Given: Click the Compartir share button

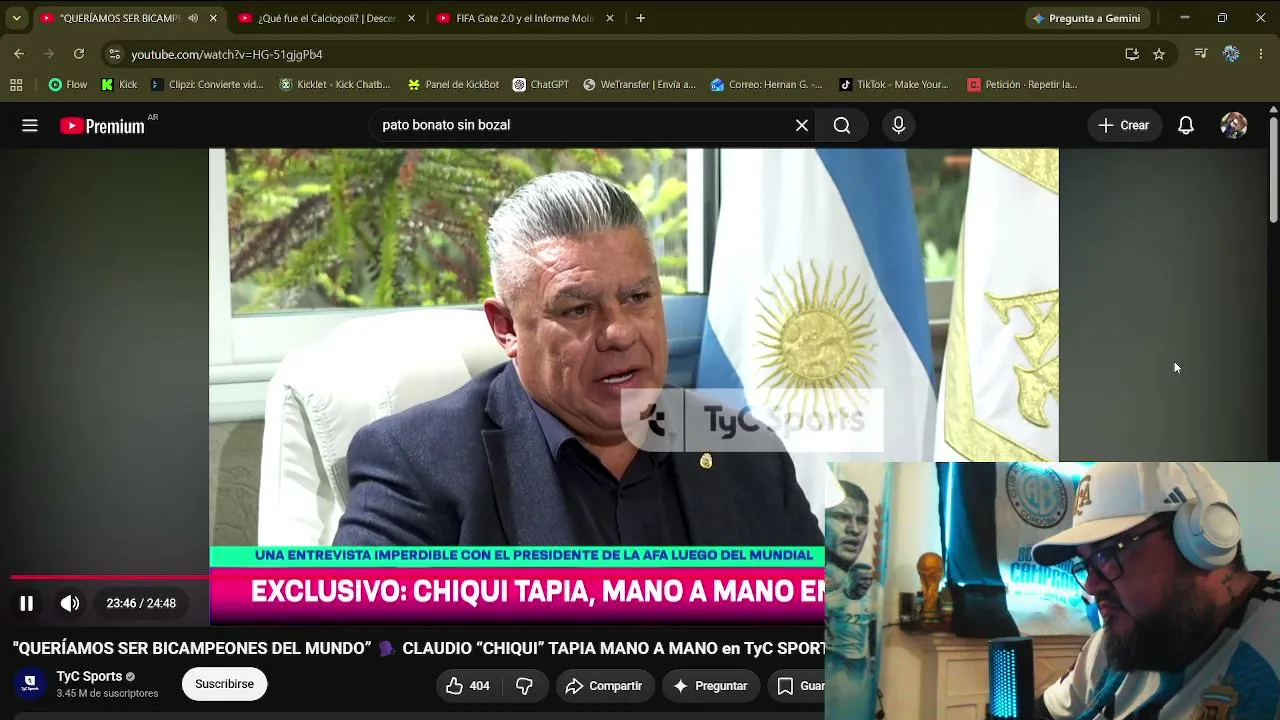Looking at the screenshot, I should click(604, 686).
